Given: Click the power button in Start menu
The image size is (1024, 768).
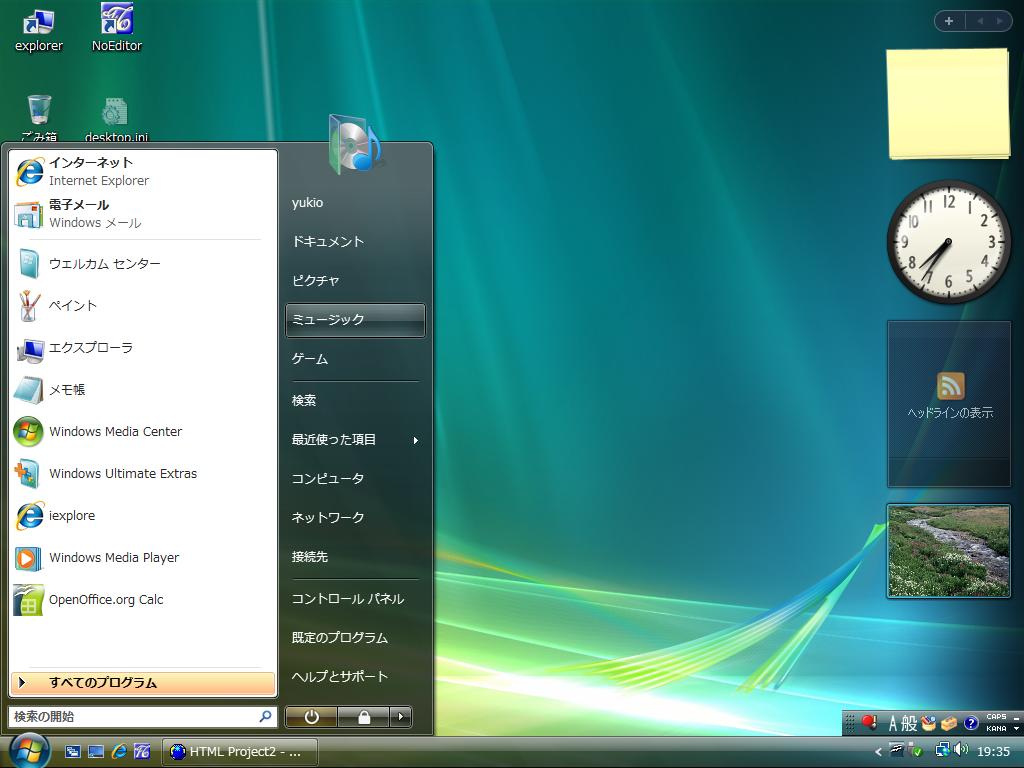Looking at the screenshot, I should (x=311, y=717).
